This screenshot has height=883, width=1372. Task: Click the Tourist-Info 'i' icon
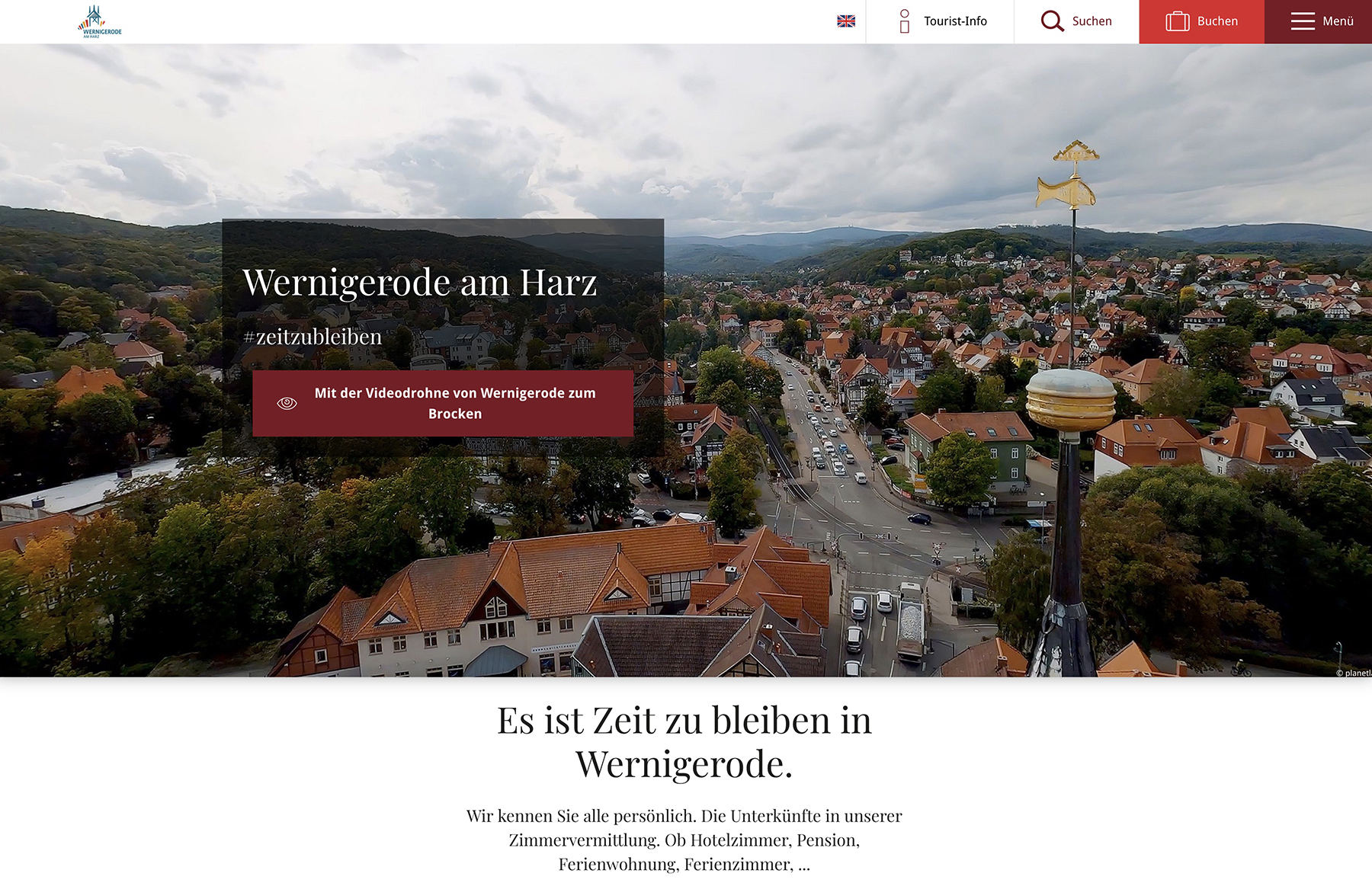point(904,21)
